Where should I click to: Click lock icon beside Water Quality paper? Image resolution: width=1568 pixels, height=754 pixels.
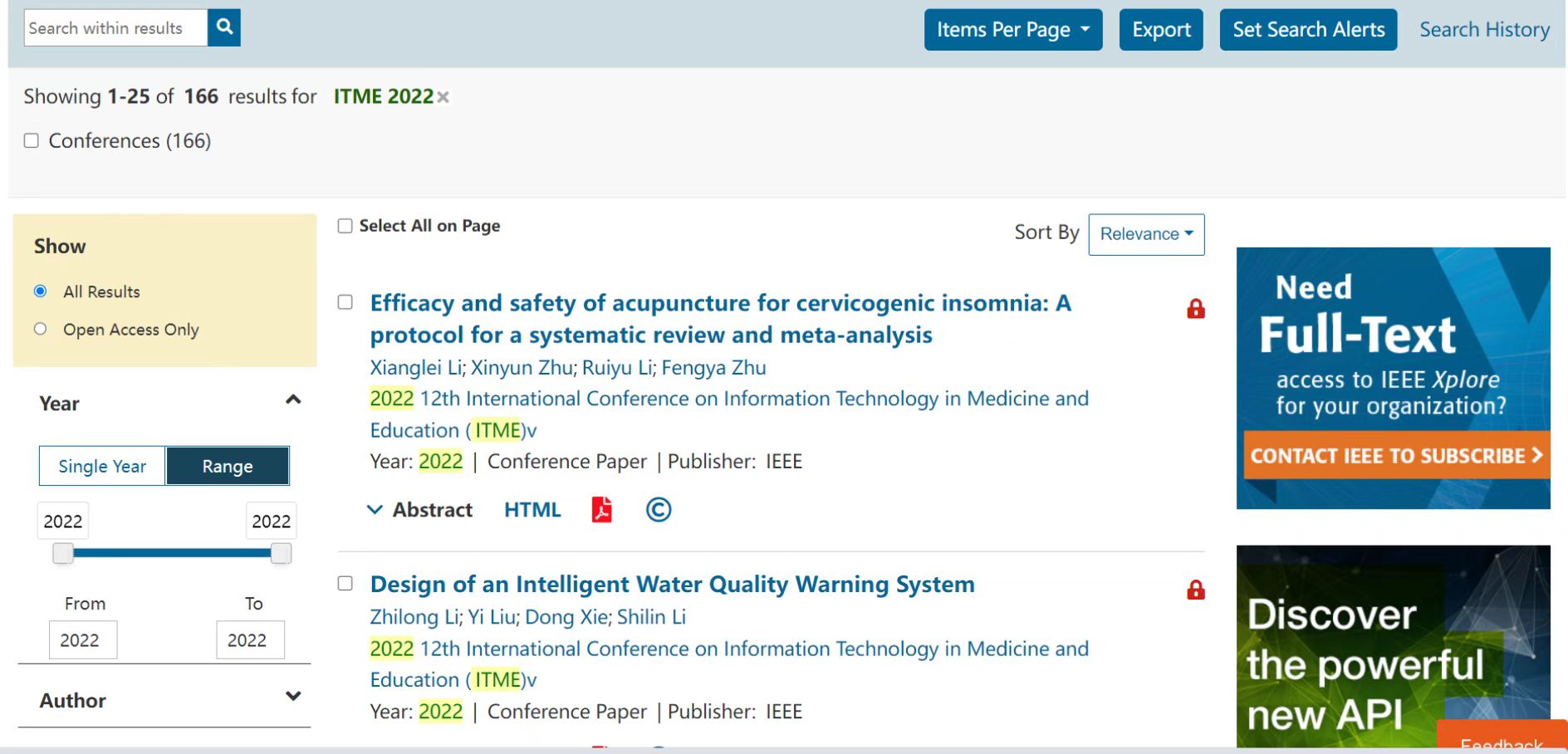pos(1195,590)
